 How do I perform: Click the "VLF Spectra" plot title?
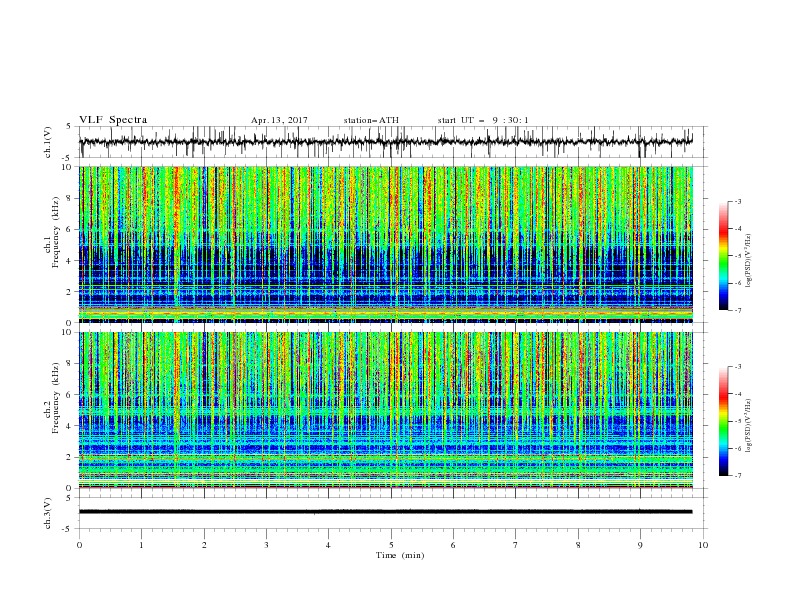(x=113, y=120)
